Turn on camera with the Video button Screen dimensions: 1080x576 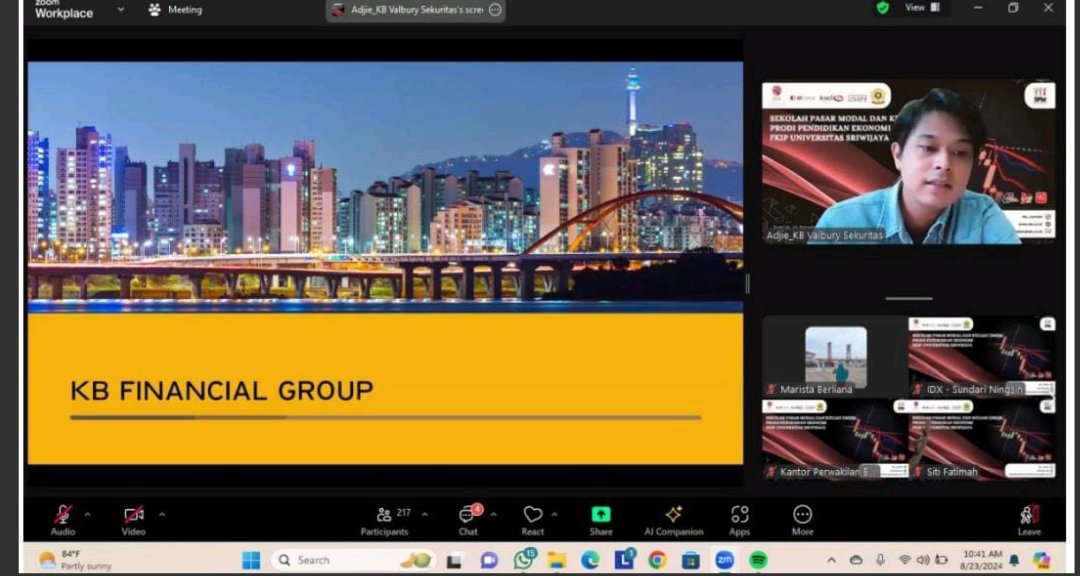click(134, 515)
